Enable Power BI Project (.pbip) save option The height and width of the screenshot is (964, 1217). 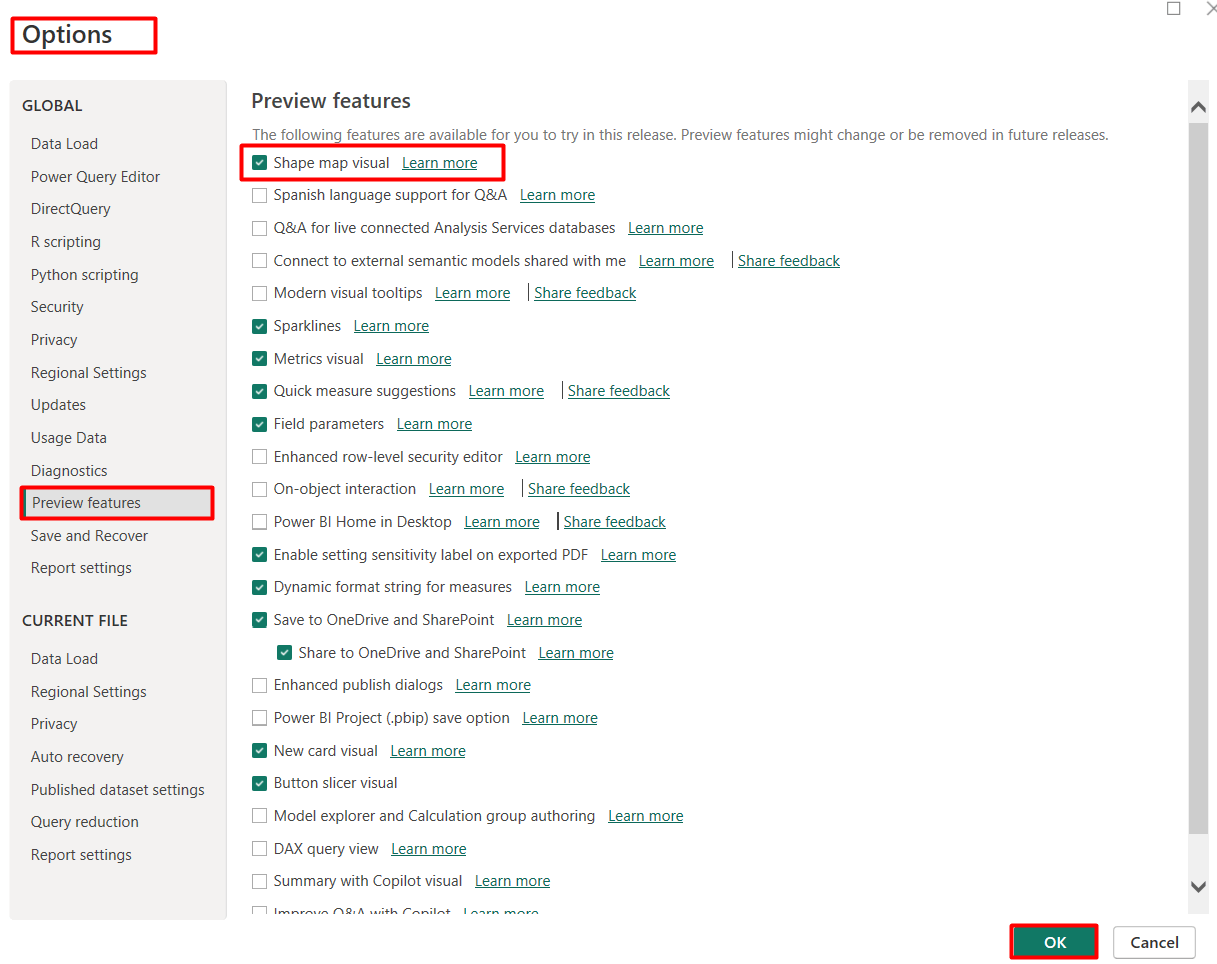259,717
